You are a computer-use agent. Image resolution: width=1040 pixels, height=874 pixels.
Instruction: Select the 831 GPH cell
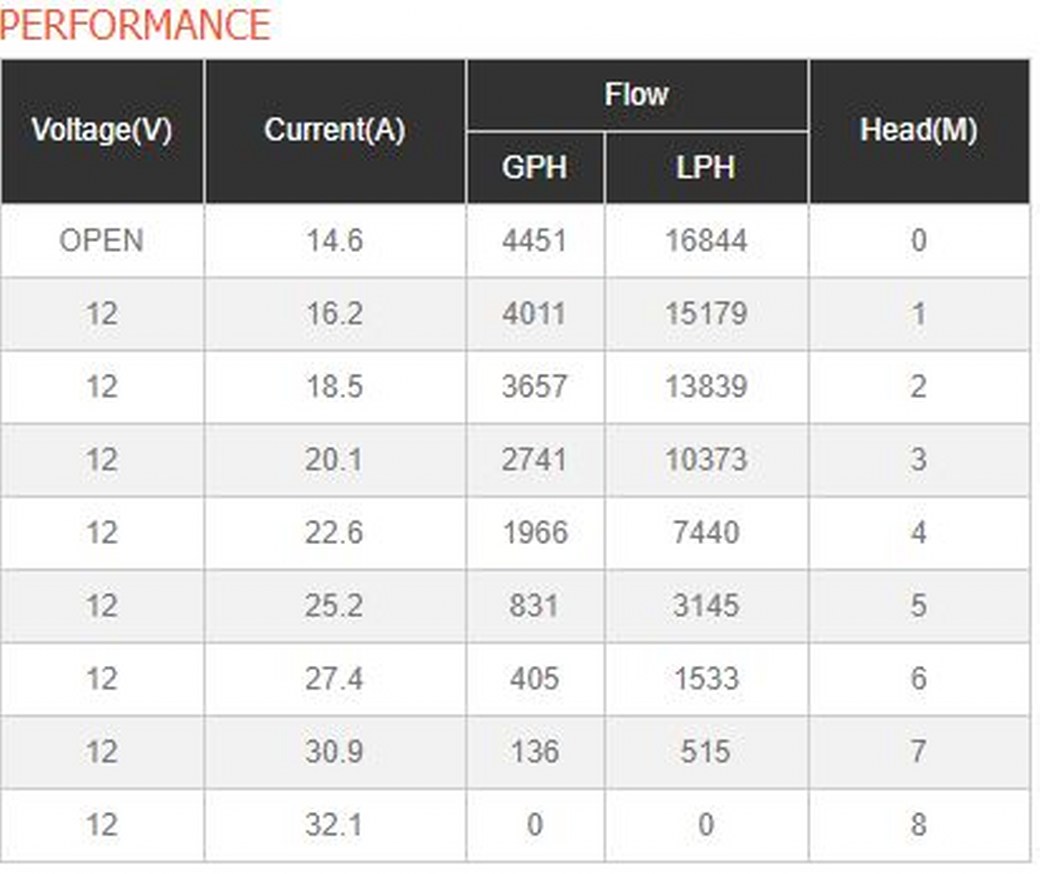pos(534,606)
